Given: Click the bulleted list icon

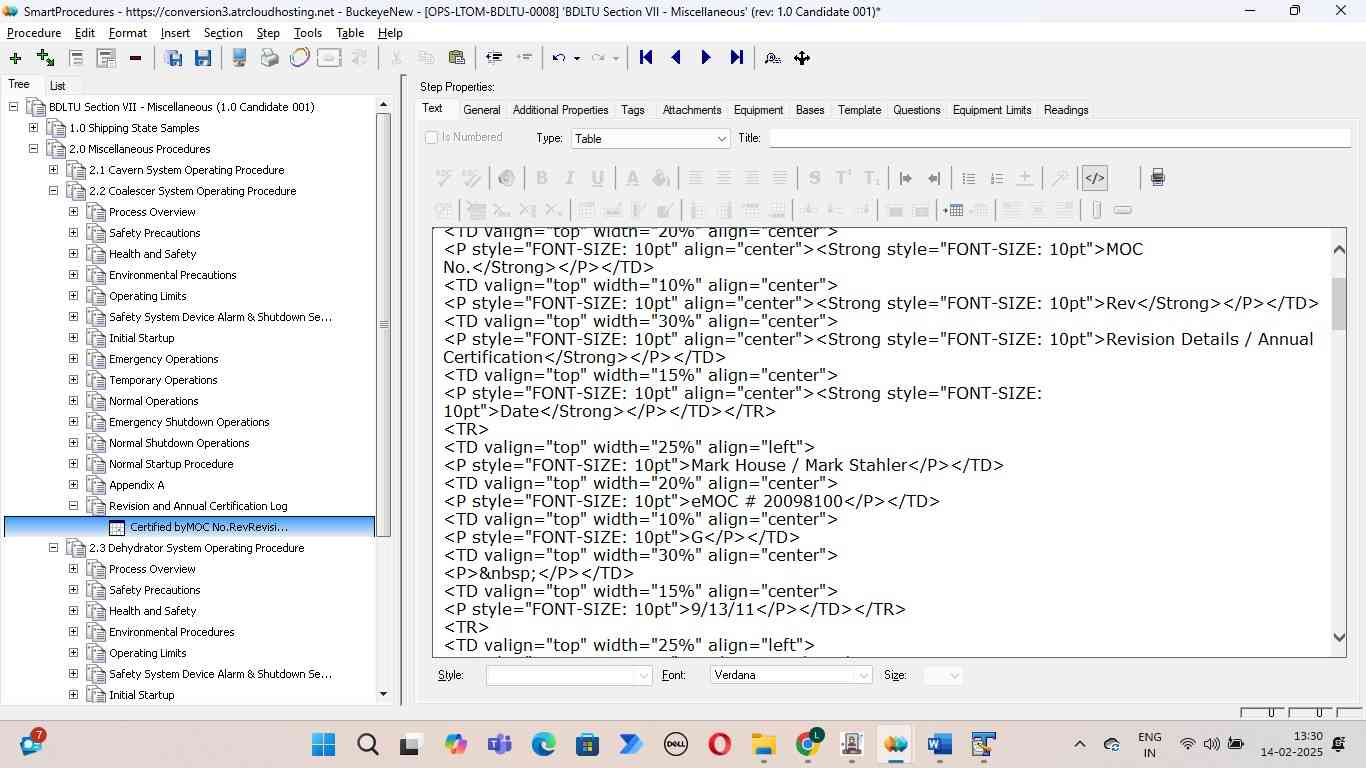Looking at the screenshot, I should pos(968,178).
